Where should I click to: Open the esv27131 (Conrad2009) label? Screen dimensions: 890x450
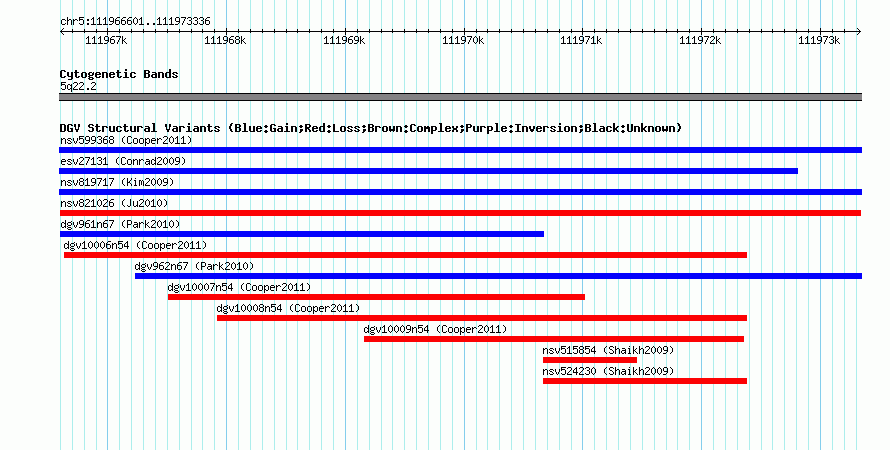tap(123, 161)
